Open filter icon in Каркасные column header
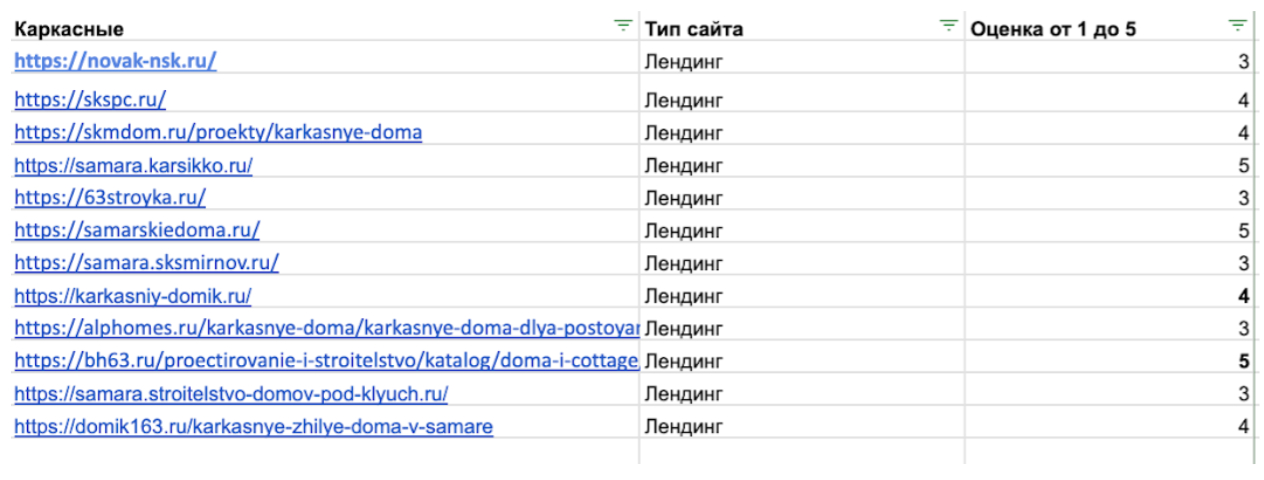Image resolution: width=1264 pixels, height=480 pixels. (624, 26)
